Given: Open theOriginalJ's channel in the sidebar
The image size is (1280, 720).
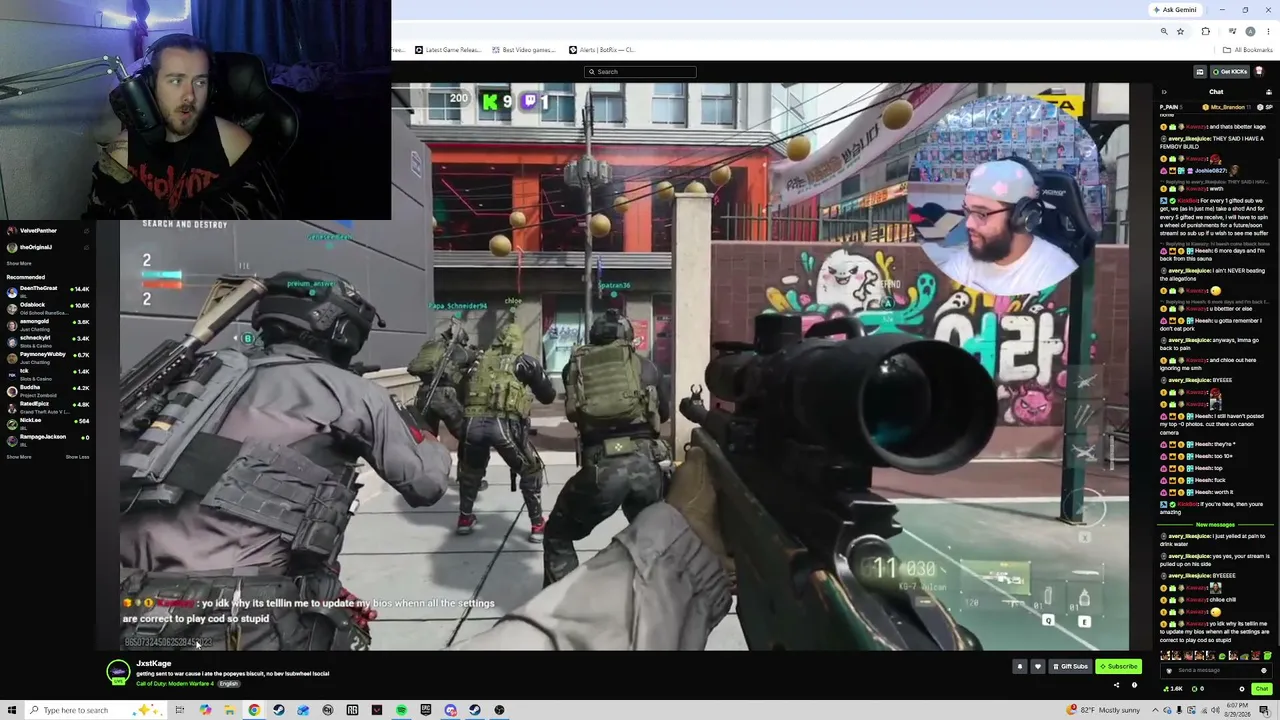Looking at the screenshot, I should pos(46,247).
